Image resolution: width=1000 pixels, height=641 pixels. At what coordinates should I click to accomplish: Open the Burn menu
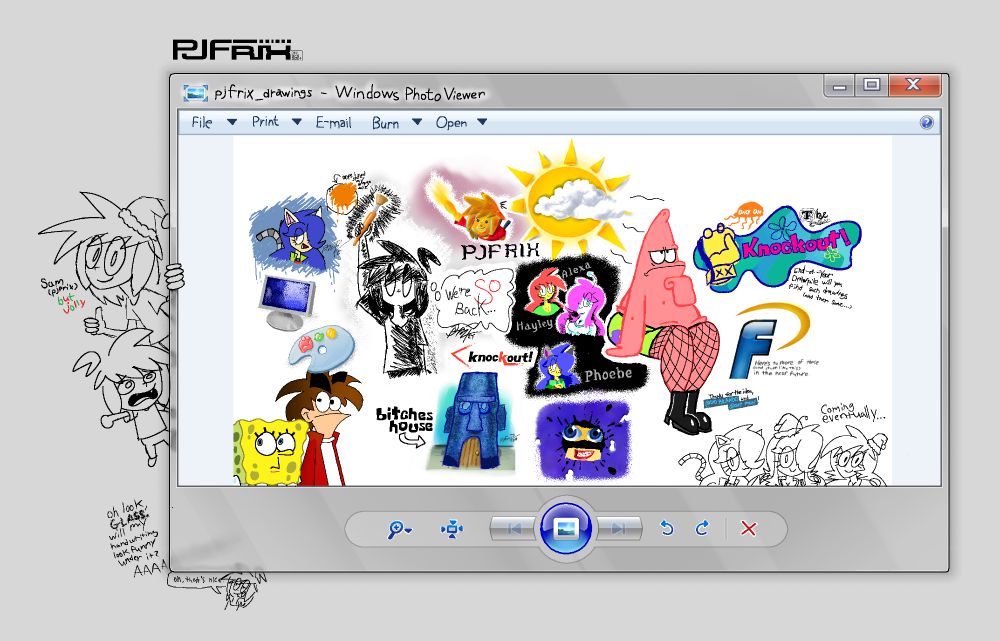[385, 122]
